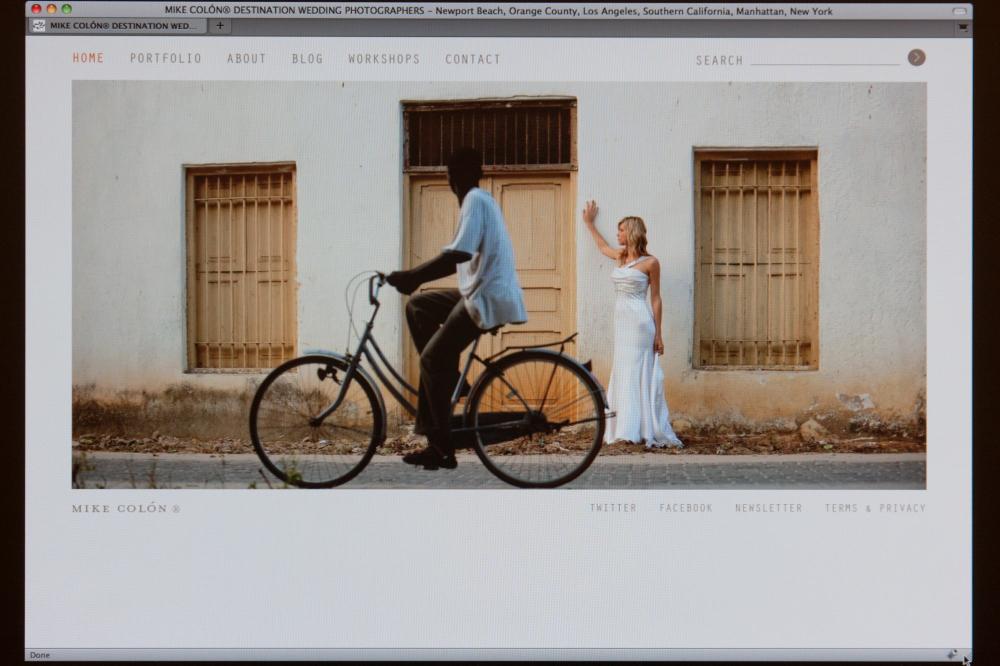This screenshot has height=666, width=1000.
Task: Open the Portfolio section
Action: 165,58
